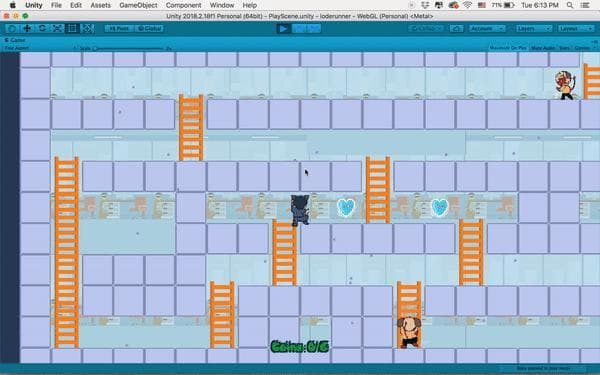Image resolution: width=600 pixels, height=375 pixels.
Task: Click the Dropbox menu bar icon
Action: click(x=425, y=5)
